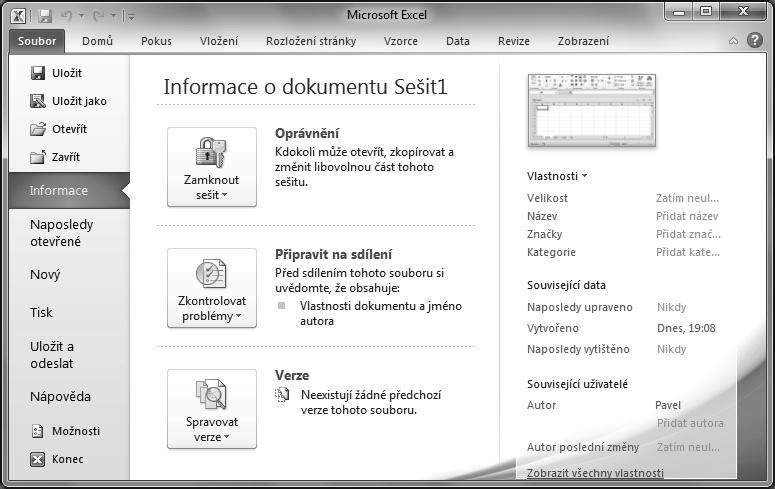The image size is (775, 489).
Task: Click the Zamknout sešit padlock button
Action: (212, 167)
